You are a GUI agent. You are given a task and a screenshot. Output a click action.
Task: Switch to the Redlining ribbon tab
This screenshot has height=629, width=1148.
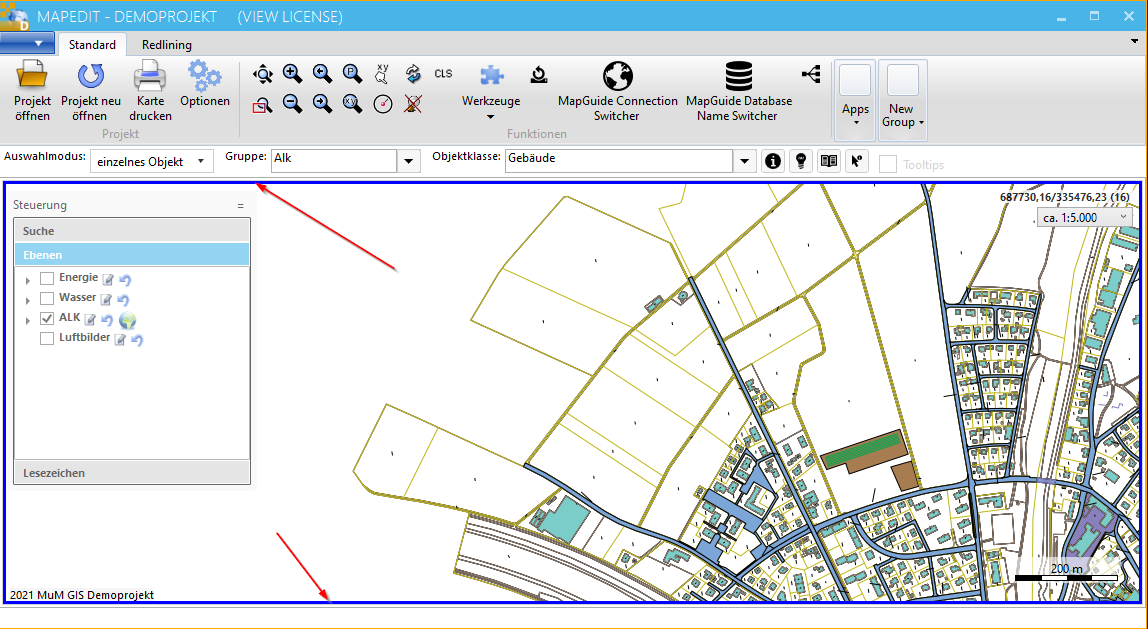pyautogui.click(x=166, y=45)
